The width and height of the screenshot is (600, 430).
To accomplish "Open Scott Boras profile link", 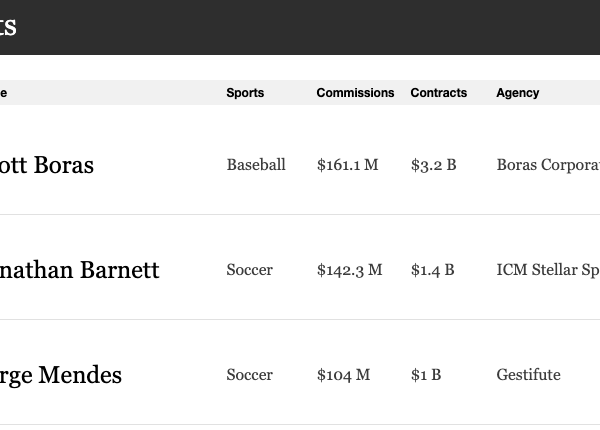I will [x=47, y=165].
